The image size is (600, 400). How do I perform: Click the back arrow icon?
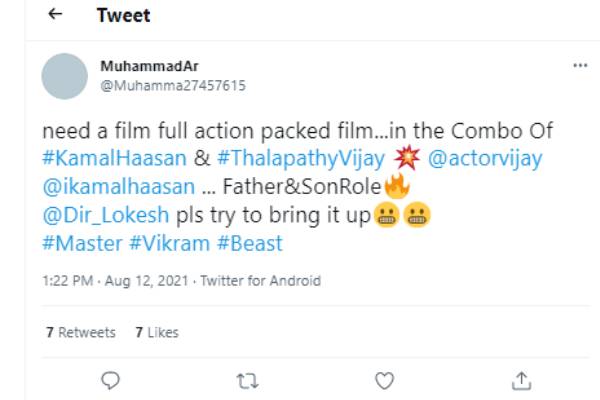[55, 15]
